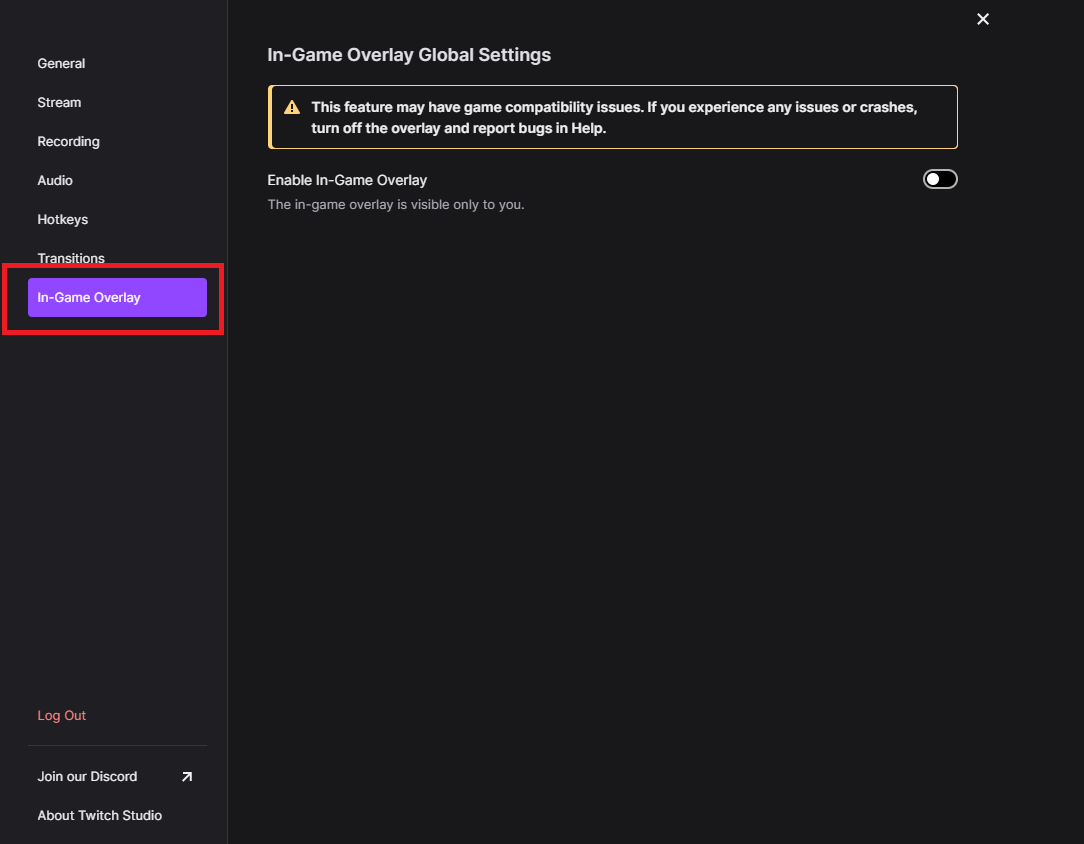Screen dimensions: 1084x844
Task: Click the external link arrow beside Discord
Action: (187, 777)
